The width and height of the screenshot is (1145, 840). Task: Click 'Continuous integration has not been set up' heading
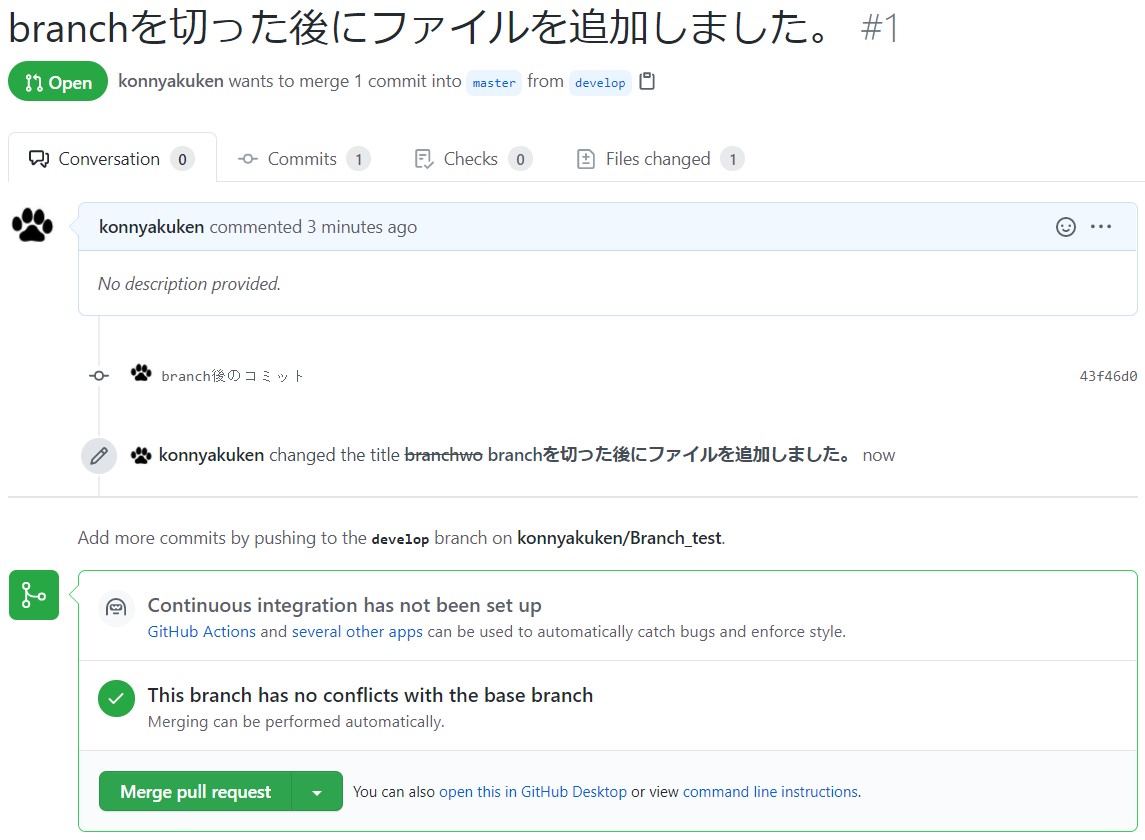345,606
